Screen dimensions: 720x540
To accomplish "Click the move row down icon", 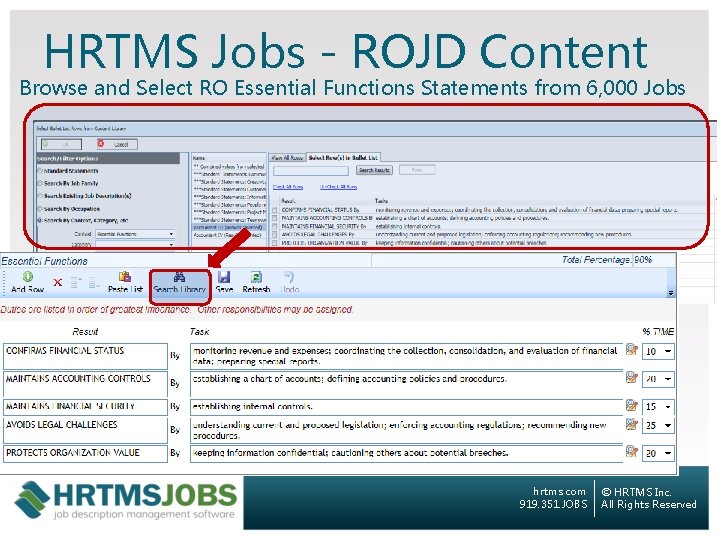I will click(94, 283).
